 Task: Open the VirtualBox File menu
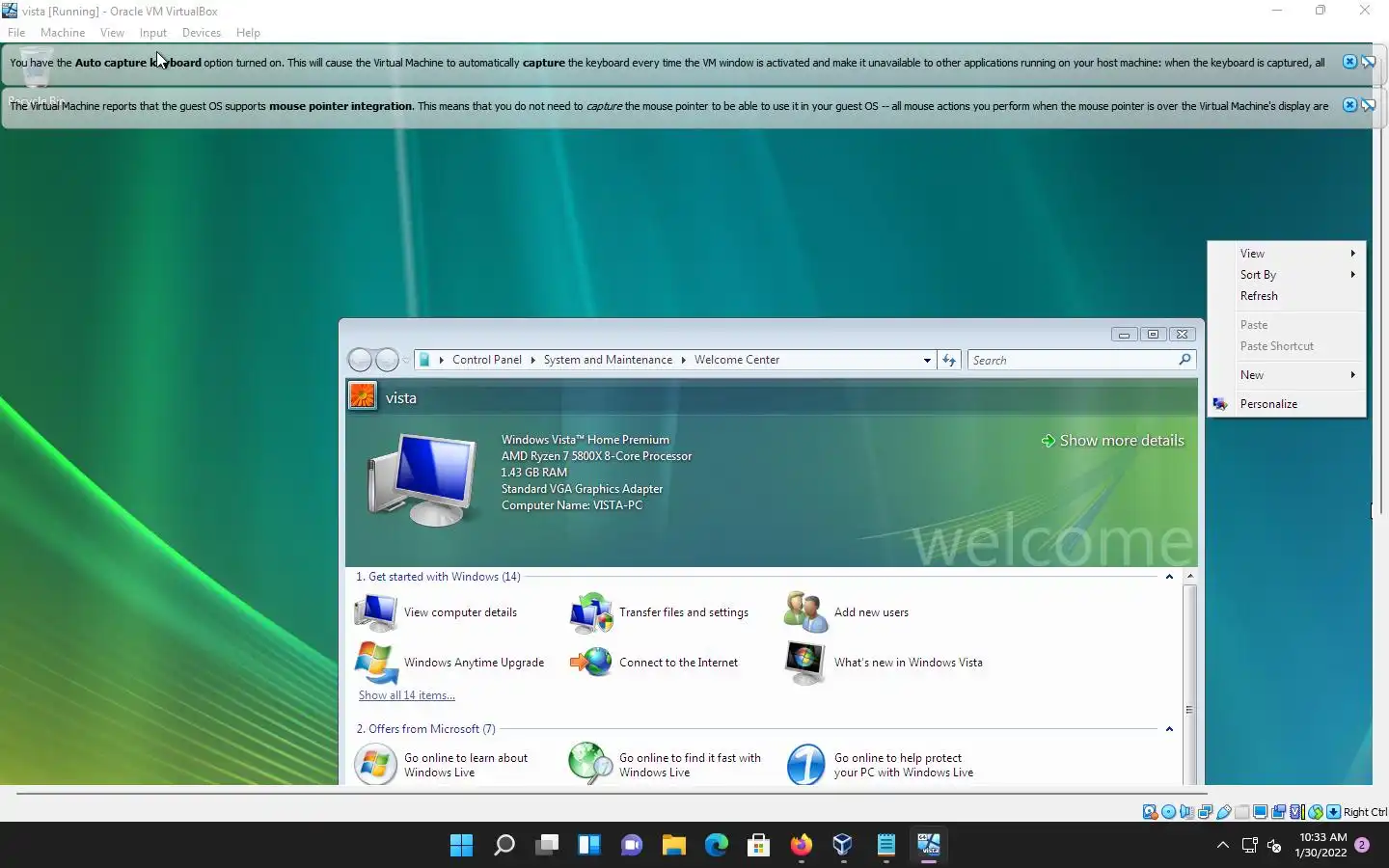[x=16, y=32]
